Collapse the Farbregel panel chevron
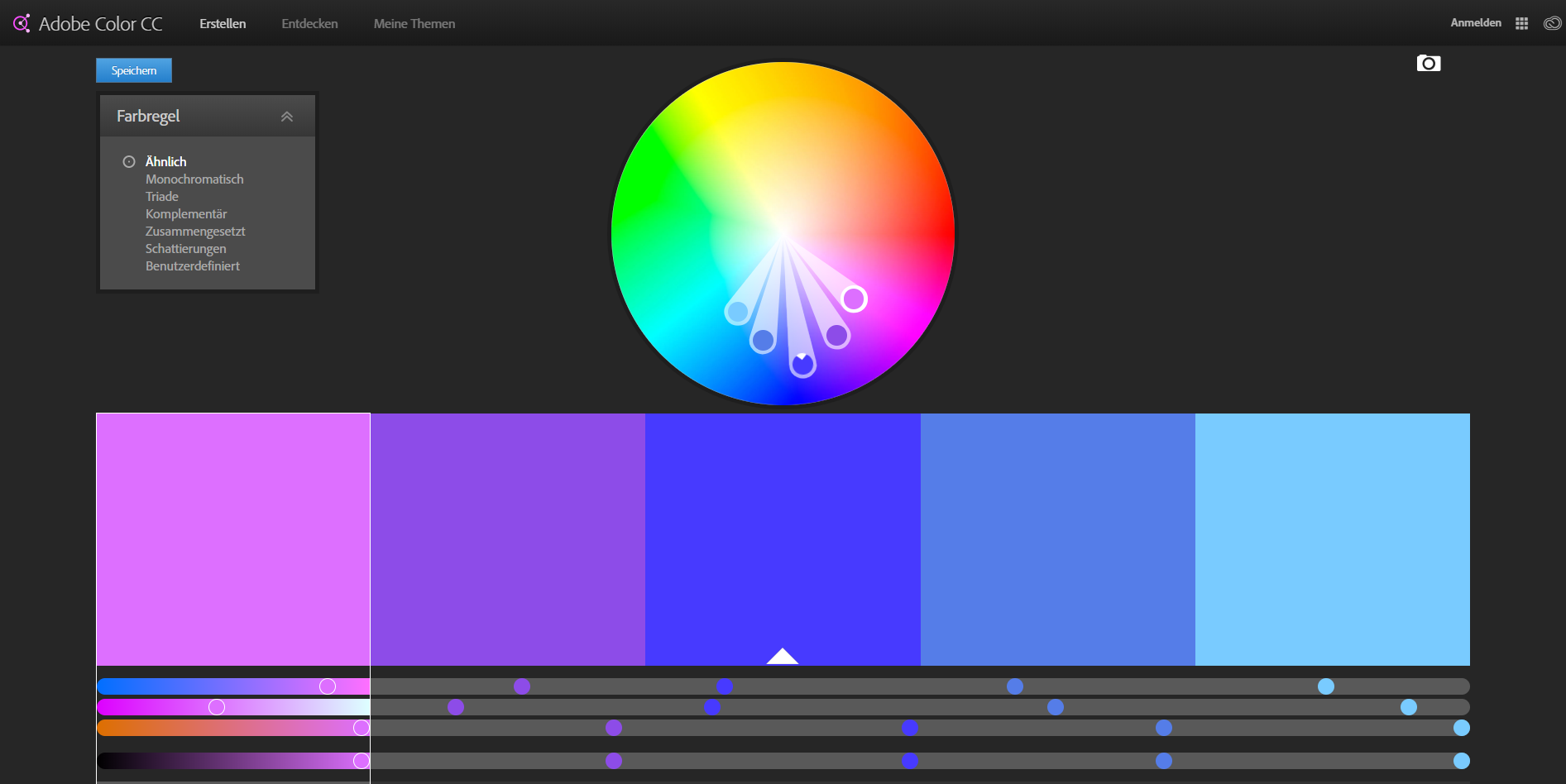The width and height of the screenshot is (1566, 784). pyautogui.click(x=287, y=117)
